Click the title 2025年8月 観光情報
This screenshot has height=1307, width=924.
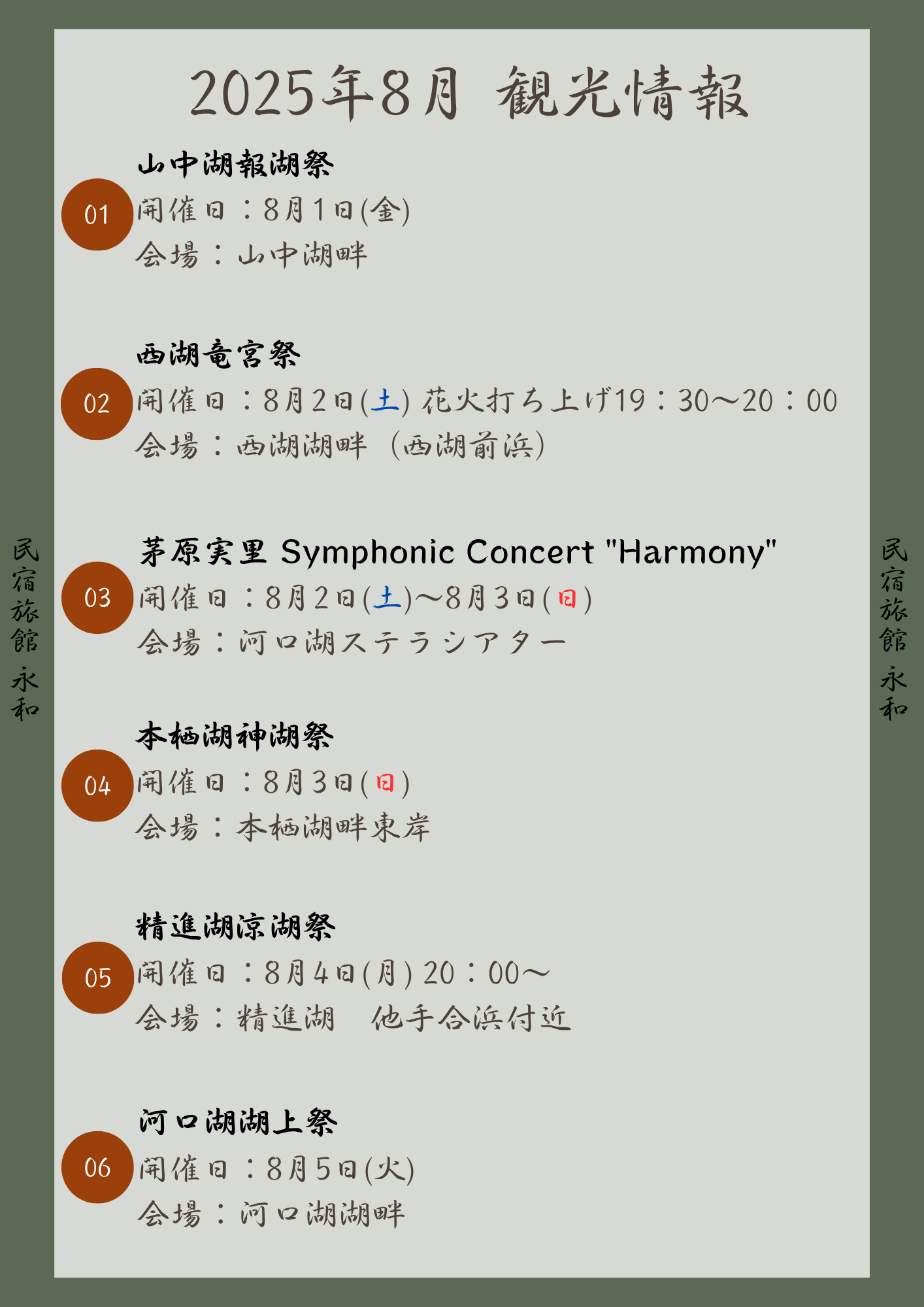pos(469,93)
